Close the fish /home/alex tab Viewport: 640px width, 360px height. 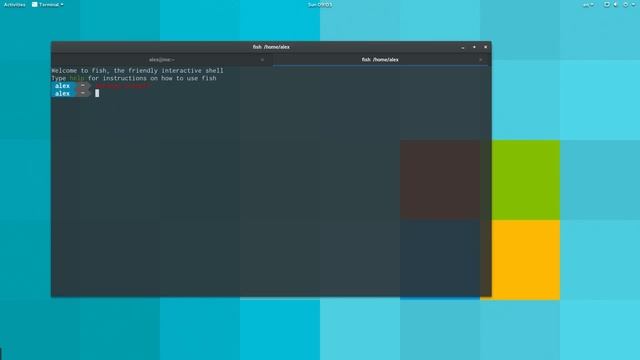pyautogui.click(x=480, y=60)
